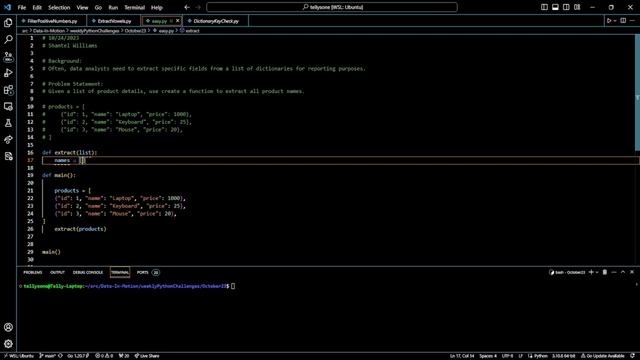Click the Run Python File play button
This screenshot has height=360, width=640.
[609, 21]
